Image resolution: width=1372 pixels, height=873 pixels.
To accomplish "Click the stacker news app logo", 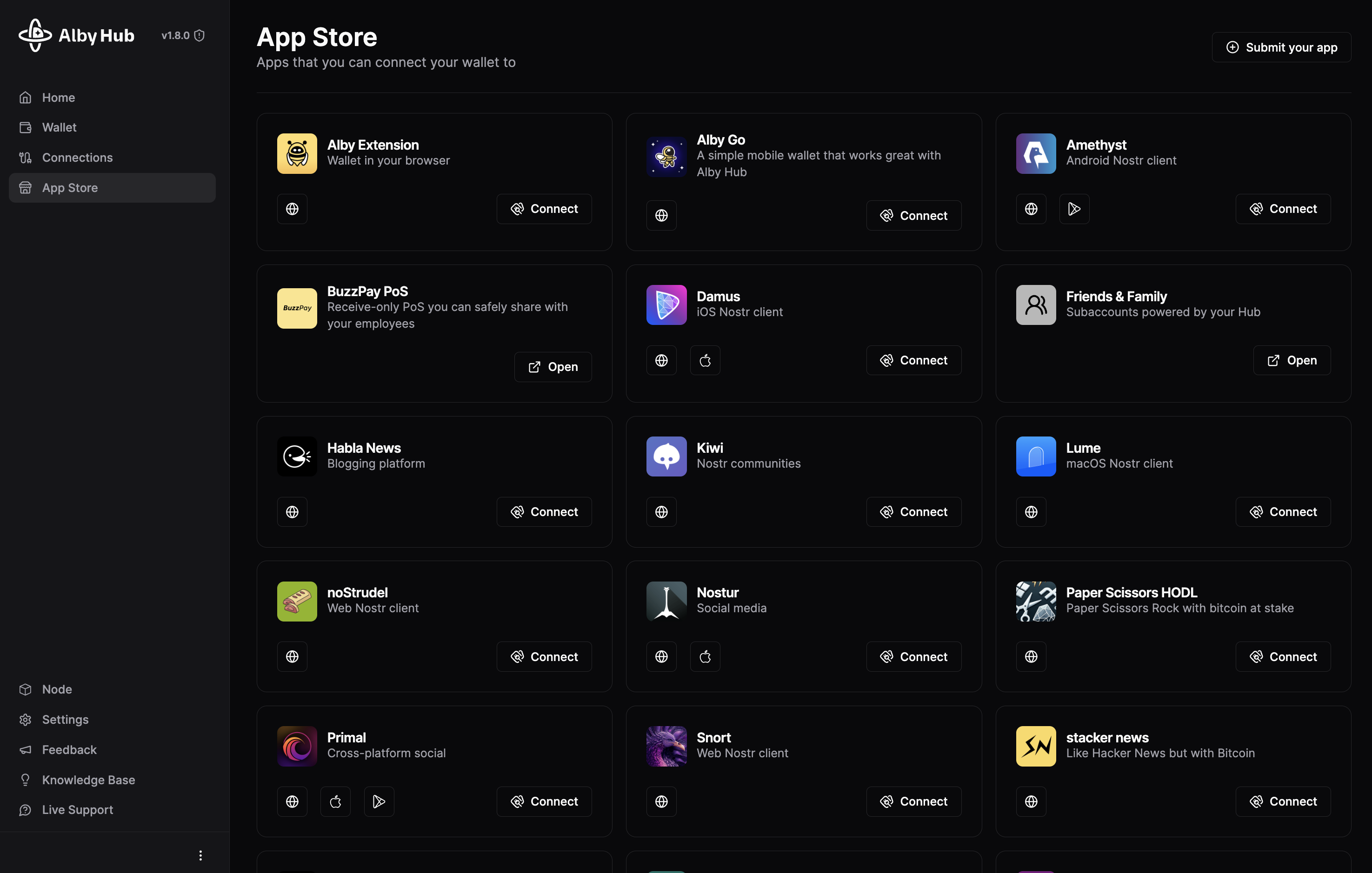I will click(x=1036, y=746).
